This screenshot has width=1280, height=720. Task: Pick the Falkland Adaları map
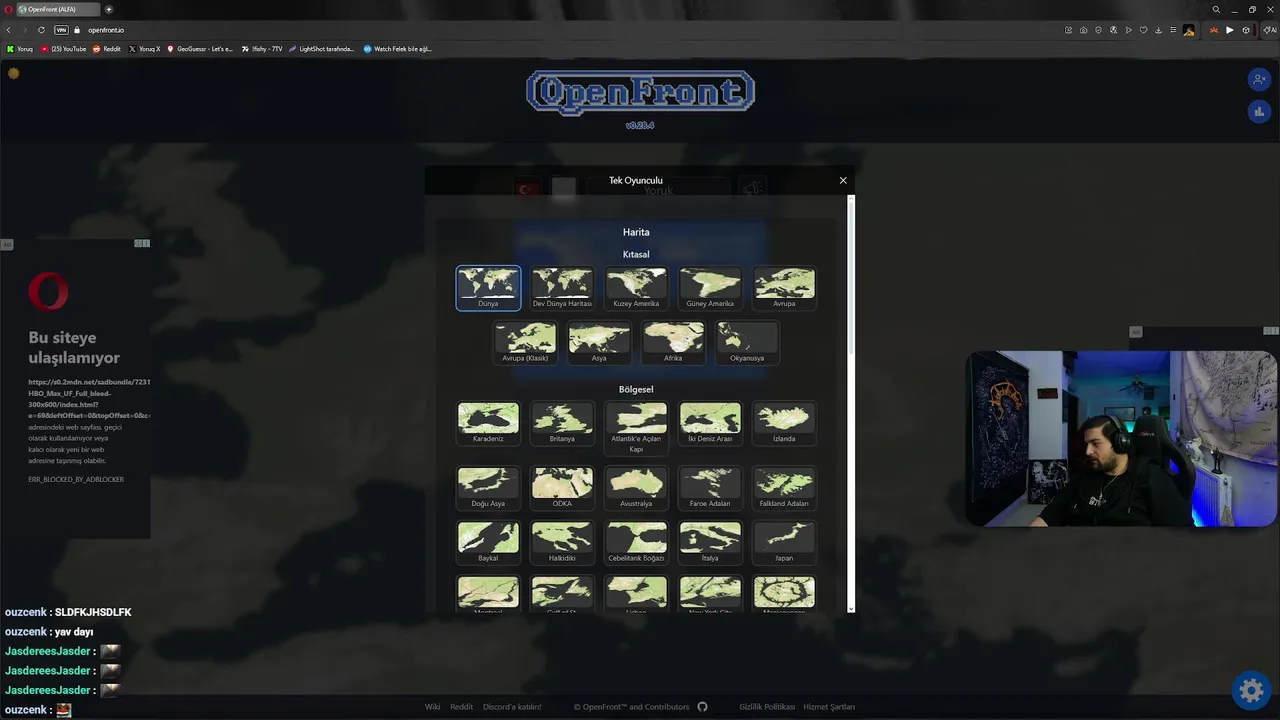(x=784, y=488)
